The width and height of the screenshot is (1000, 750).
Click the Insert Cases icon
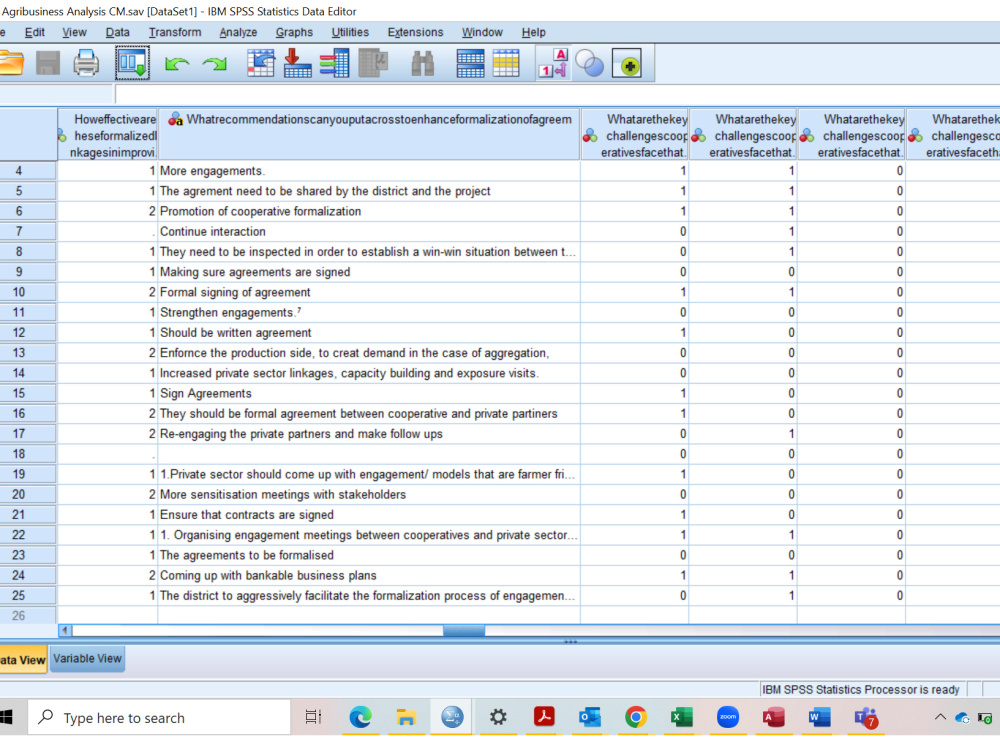click(x=470, y=63)
